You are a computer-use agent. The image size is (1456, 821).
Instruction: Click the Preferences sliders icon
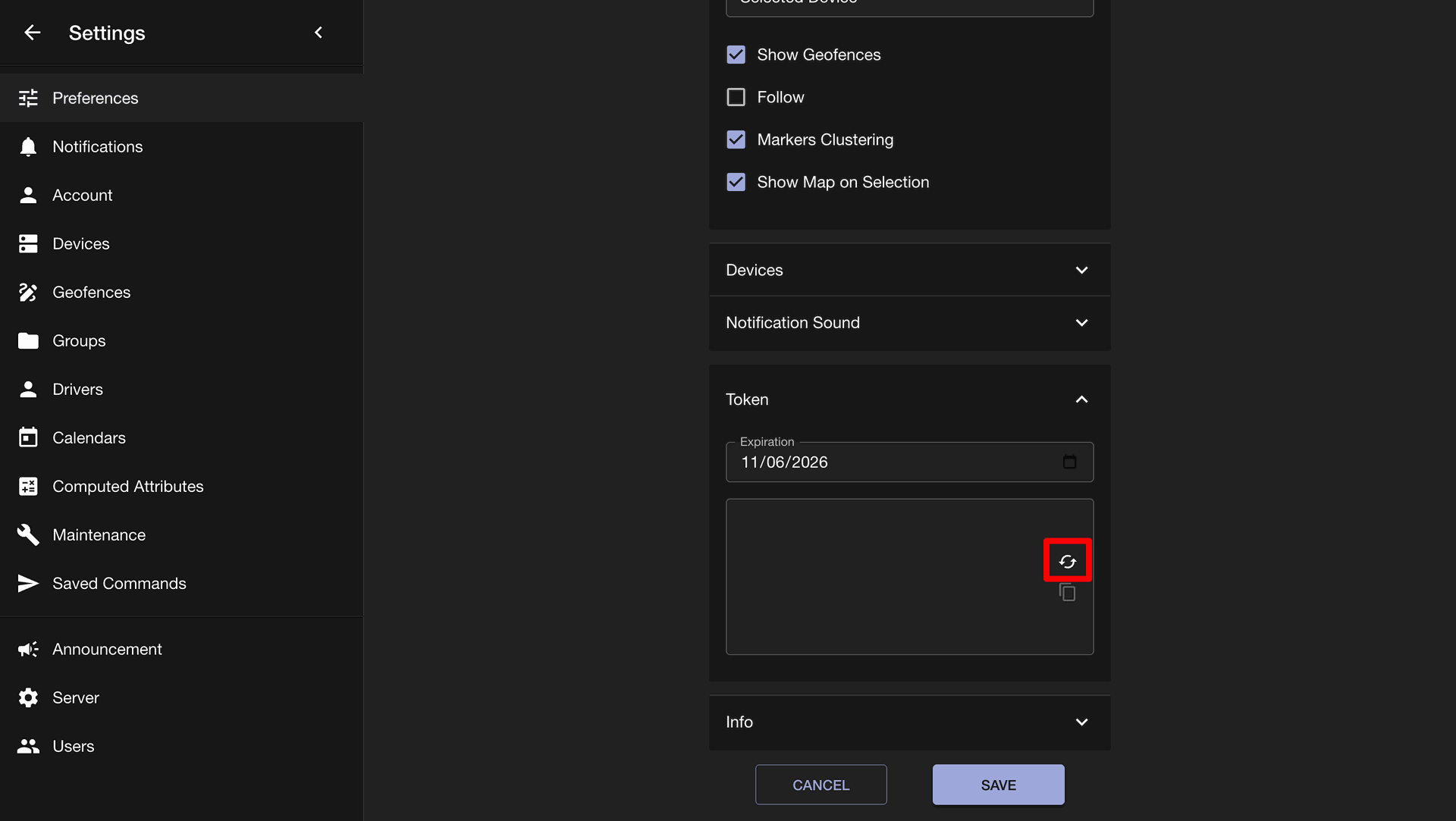28,98
